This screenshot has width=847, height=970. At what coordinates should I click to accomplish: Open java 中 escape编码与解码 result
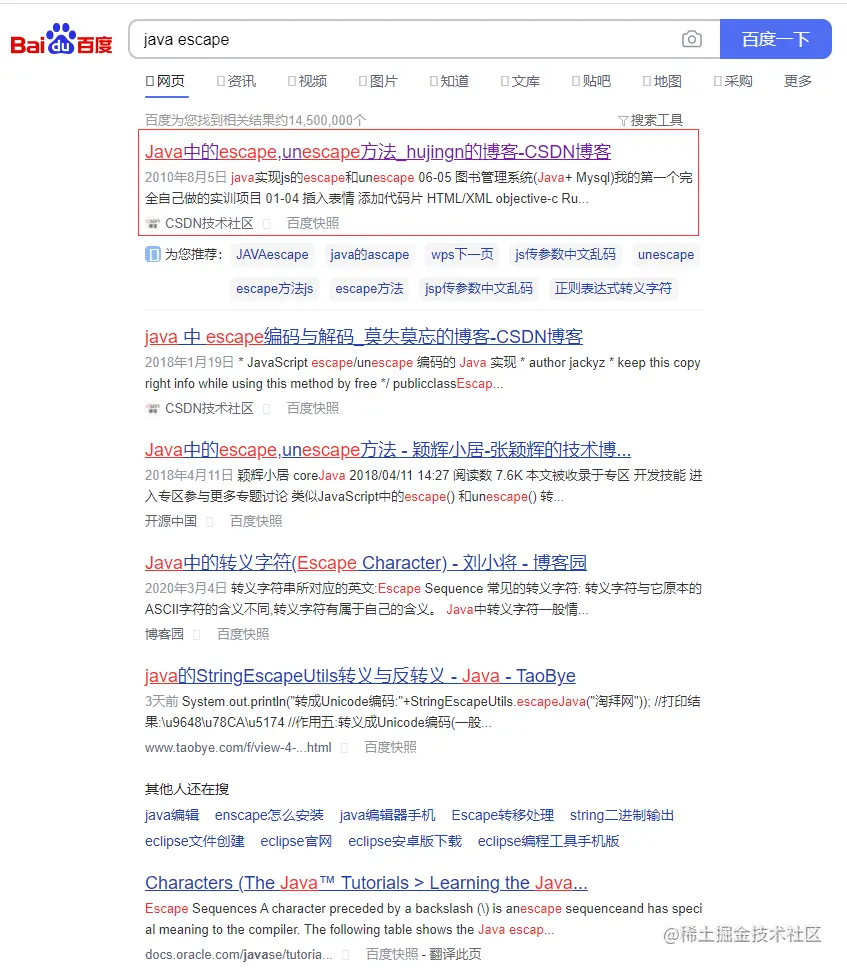(x=364, y=337)
